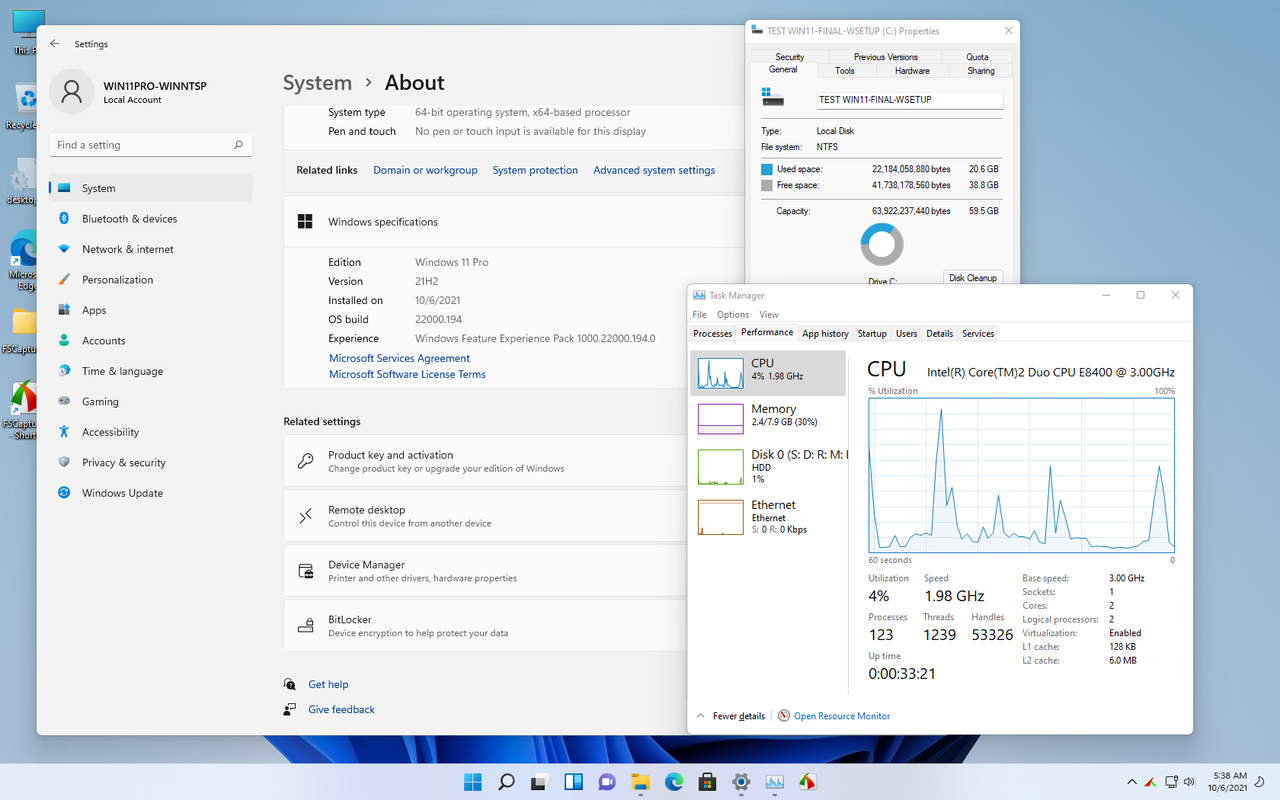This screenshot has height=800, width=1280.
Task: Click Domain or workgroup link
Action: coord(425,170)
